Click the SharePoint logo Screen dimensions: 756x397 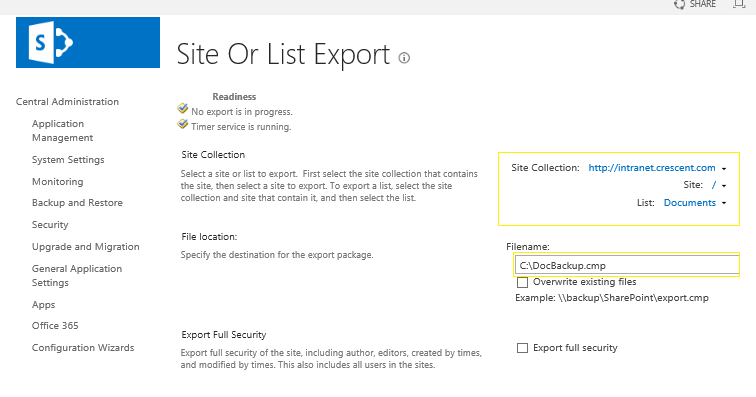point(88,42)
